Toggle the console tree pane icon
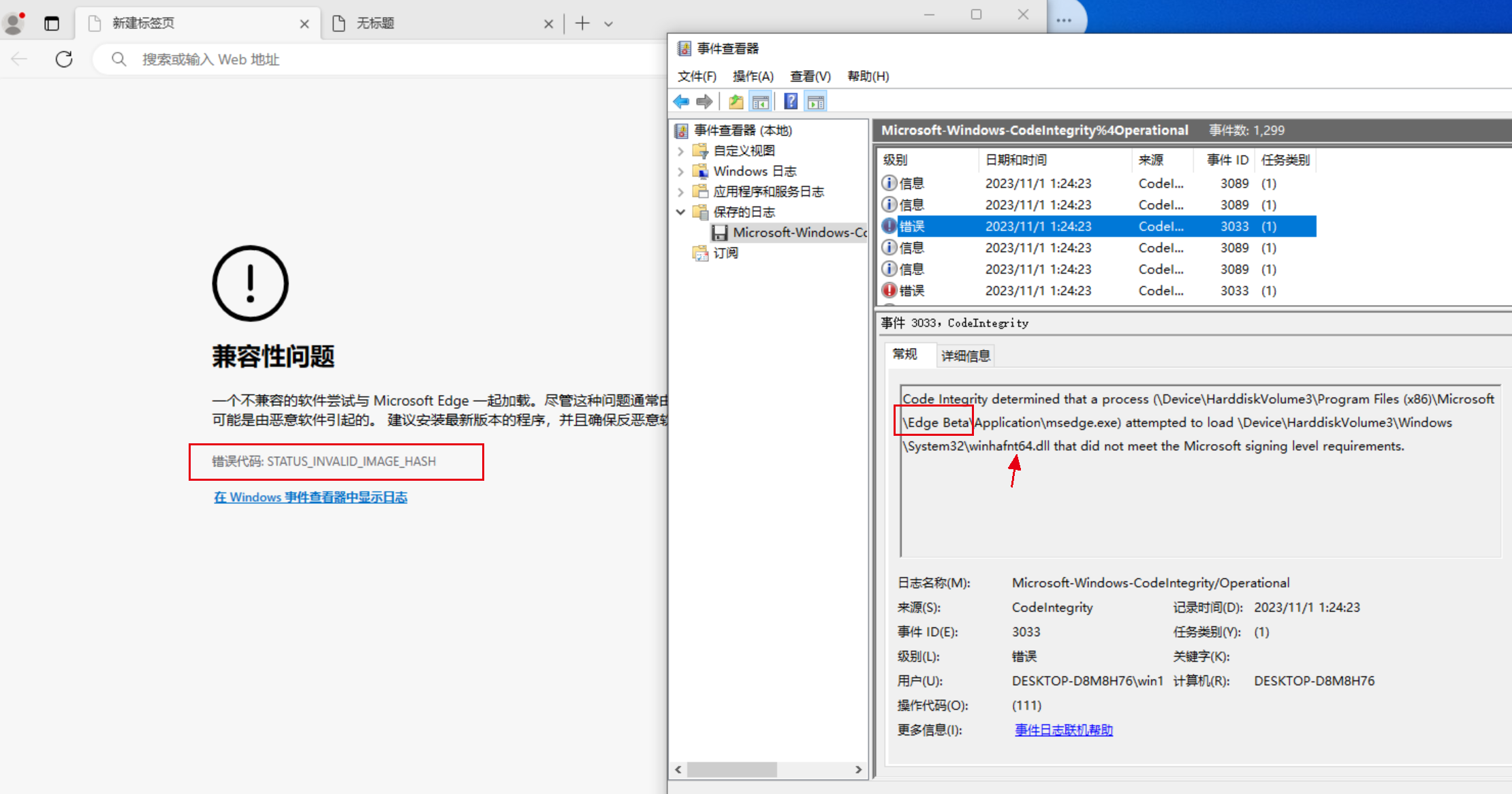Viewport: 1512px width, 794px height. (x=761, y=101)
